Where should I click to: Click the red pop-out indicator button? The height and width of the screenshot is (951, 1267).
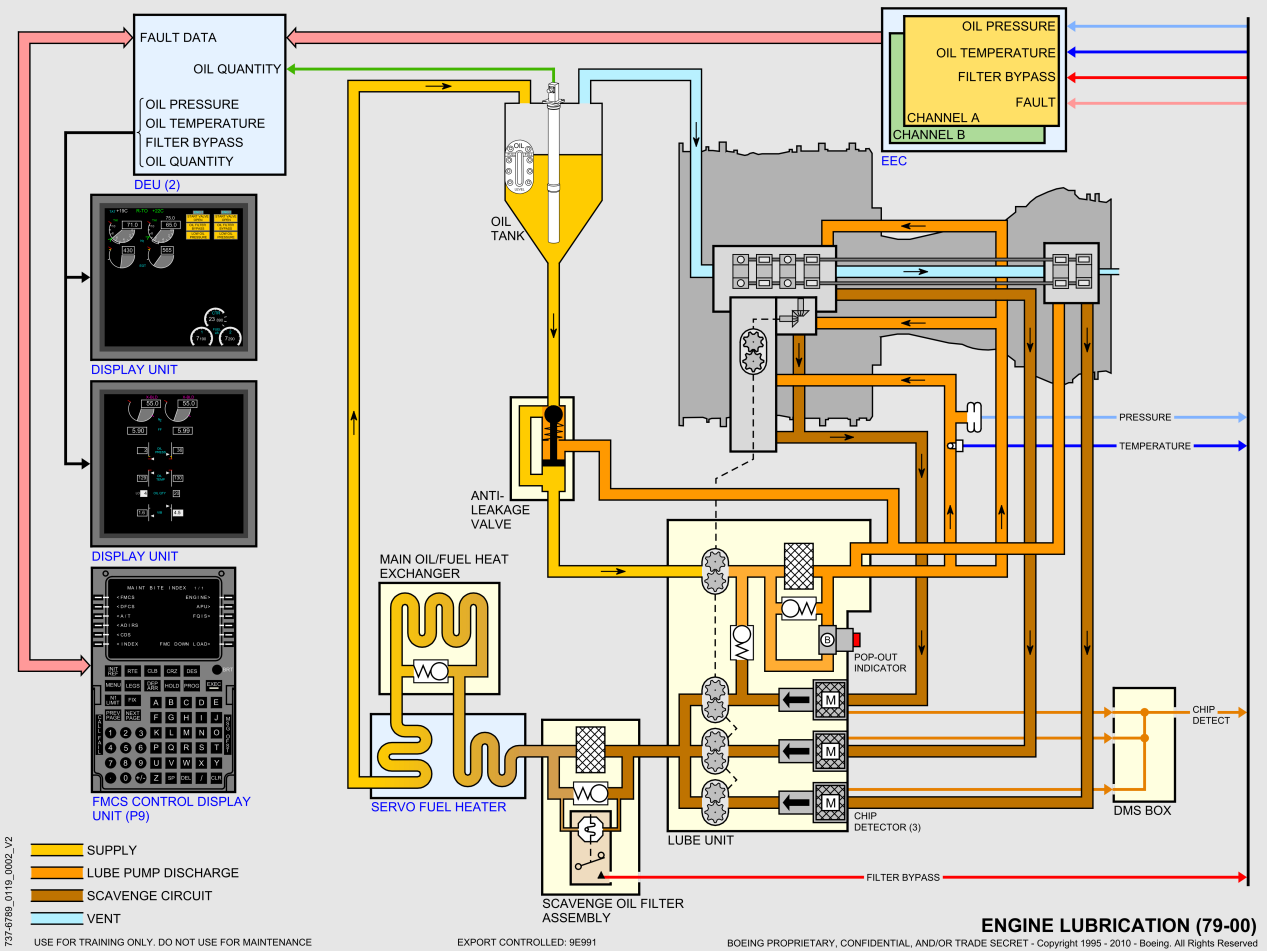click(x=856, y=638)
